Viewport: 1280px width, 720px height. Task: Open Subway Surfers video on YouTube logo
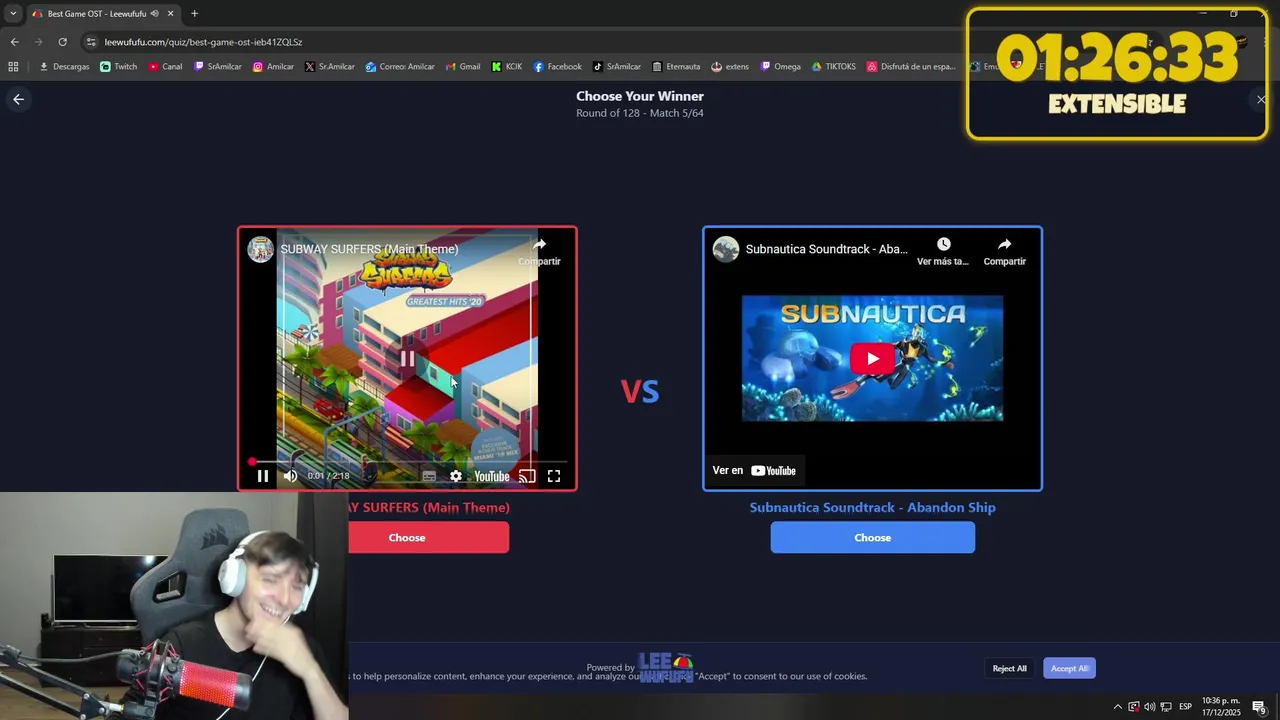(x=491, y=476)
